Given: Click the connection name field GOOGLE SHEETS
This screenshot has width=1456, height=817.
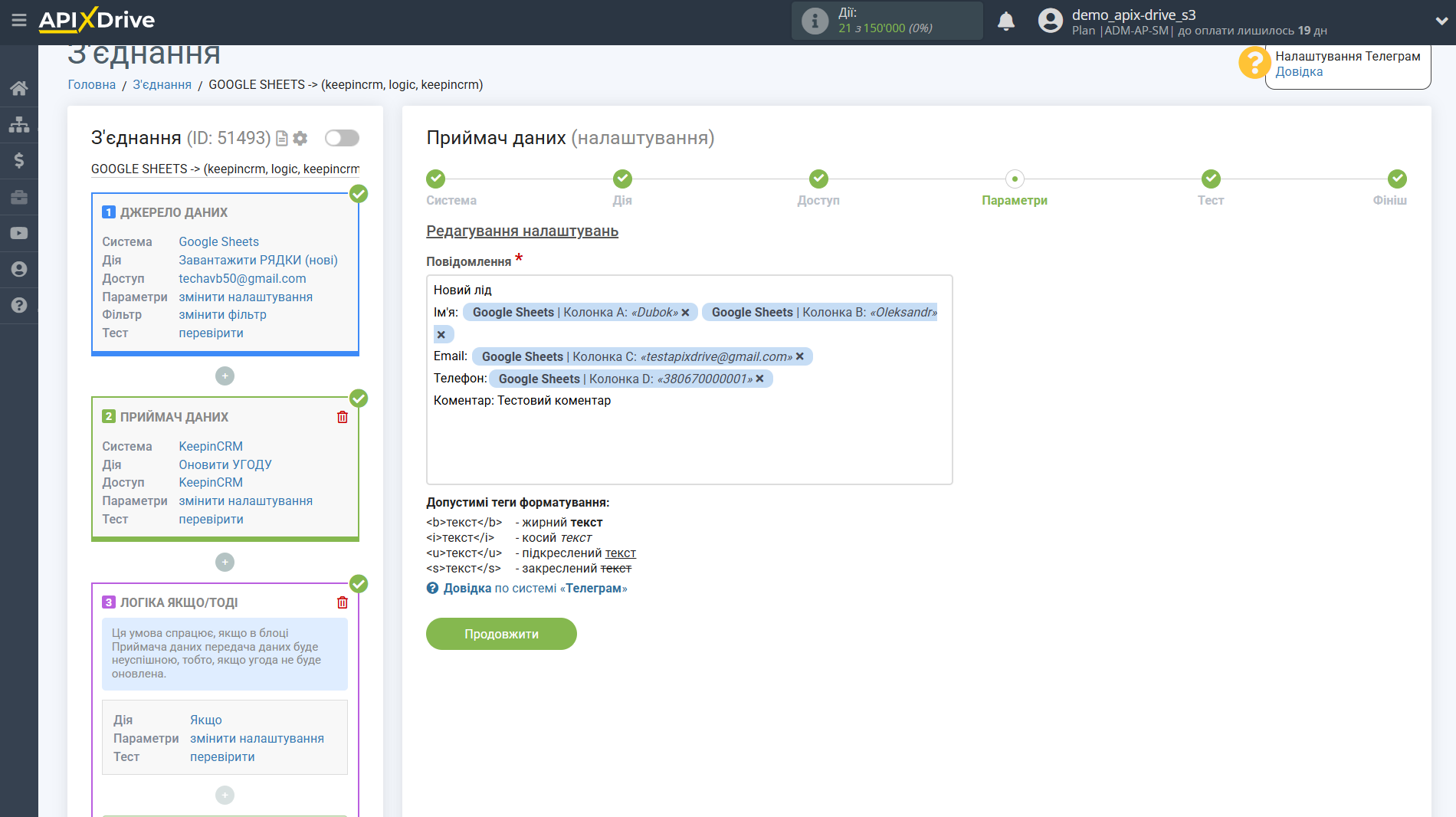Looking at the screenshot, I should [225, 169].
